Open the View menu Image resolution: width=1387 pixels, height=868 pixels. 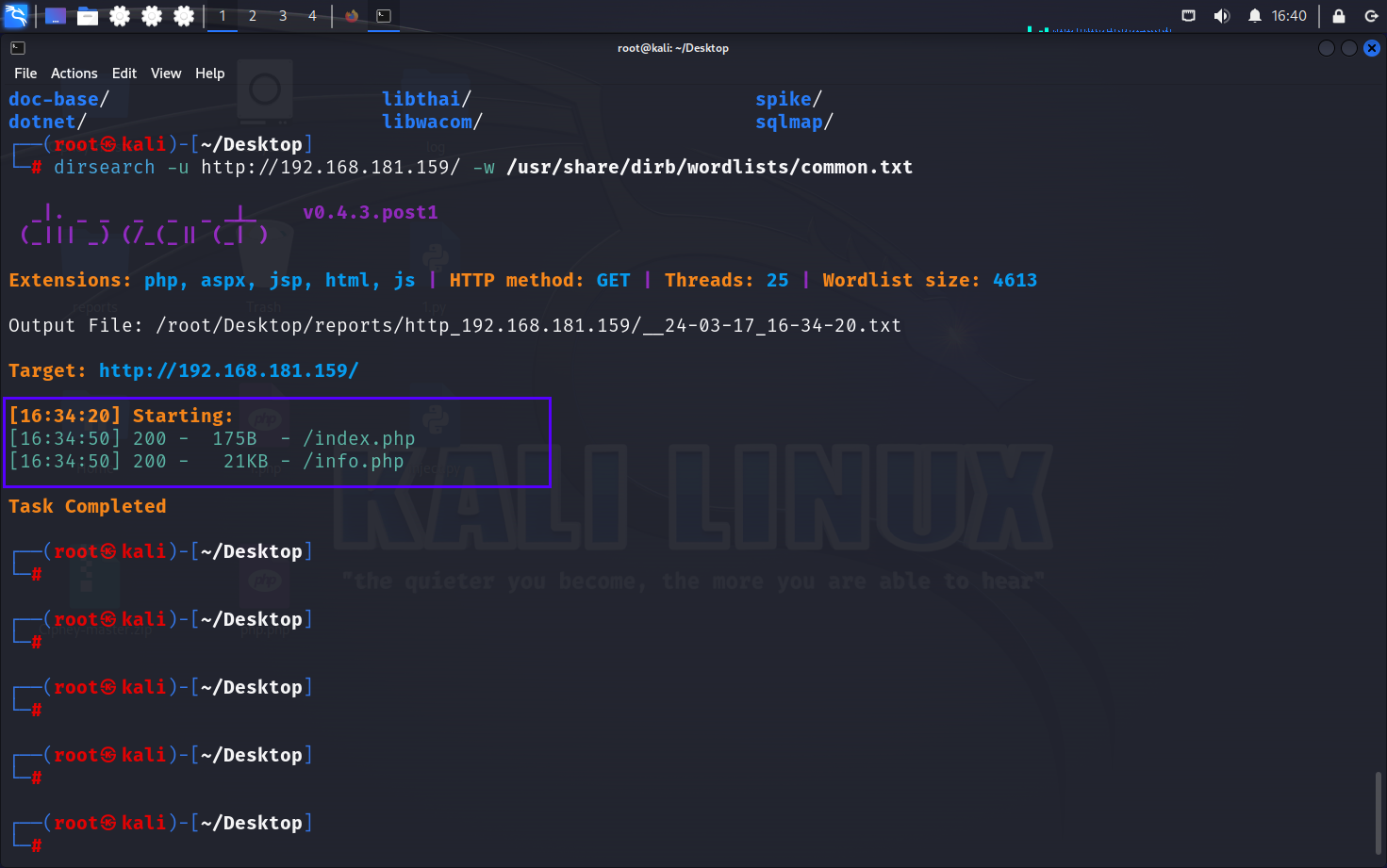pyautogui.click(x=166, y=74)
